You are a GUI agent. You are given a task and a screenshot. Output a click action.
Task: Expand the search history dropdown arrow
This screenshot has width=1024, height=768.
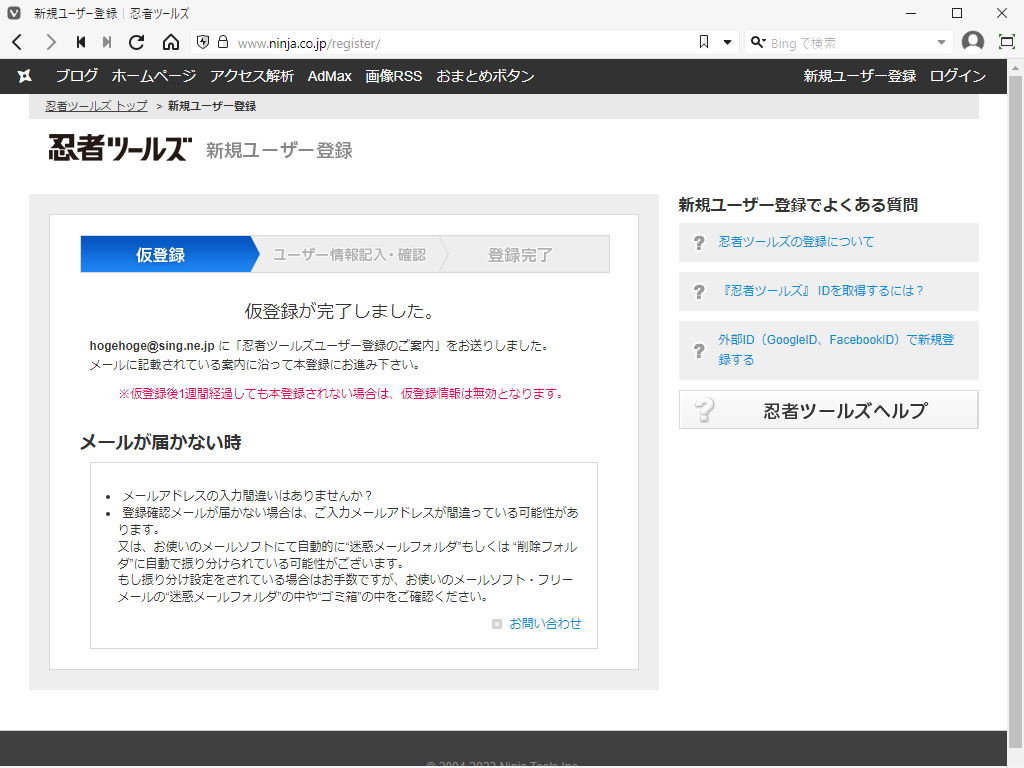pyautogui.click(x=941, y=43)
